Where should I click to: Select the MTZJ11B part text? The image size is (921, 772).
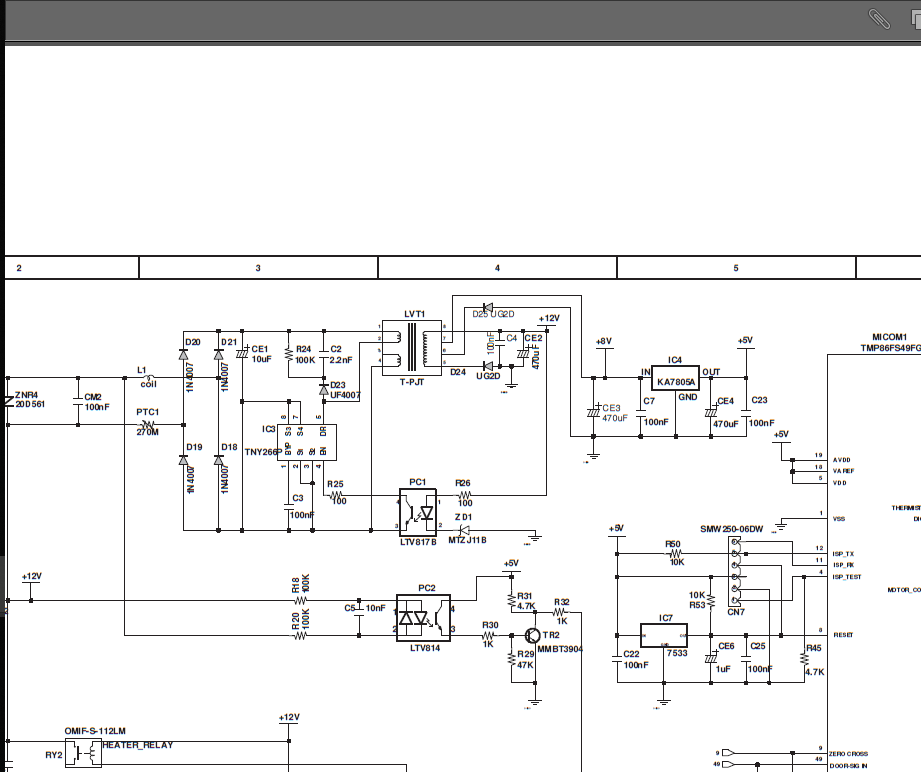click(x=468, y=541)
